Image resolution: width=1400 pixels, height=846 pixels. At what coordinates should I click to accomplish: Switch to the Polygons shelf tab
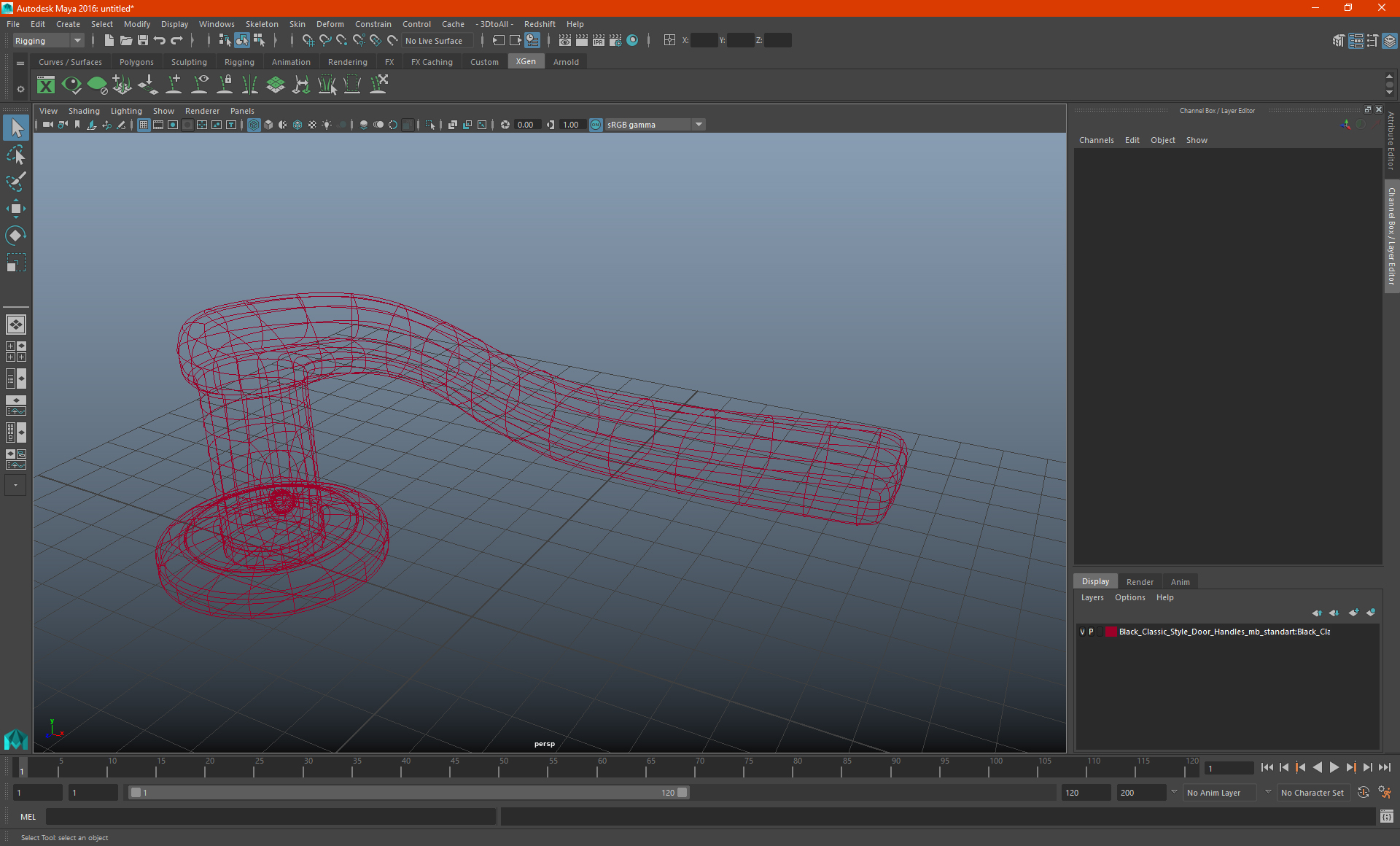click(x=136, y=62)
